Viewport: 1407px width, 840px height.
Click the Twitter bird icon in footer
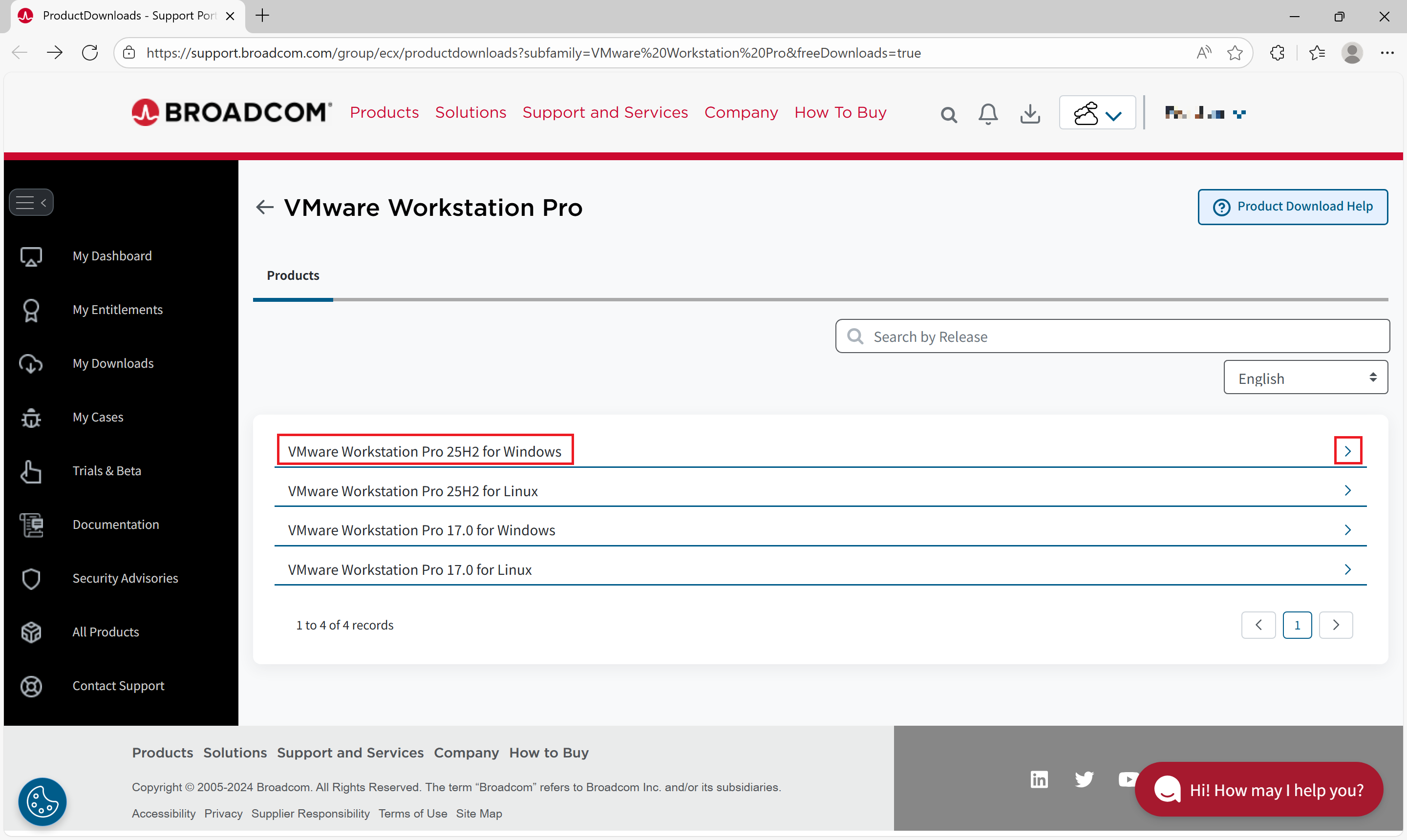[x=1084, y=779]
